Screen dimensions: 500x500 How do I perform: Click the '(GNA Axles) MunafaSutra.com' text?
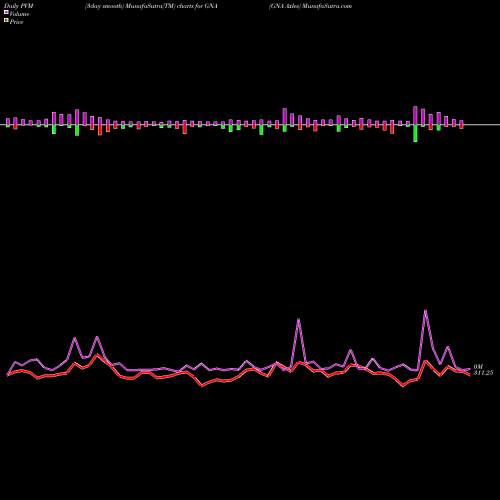(310, 6)
